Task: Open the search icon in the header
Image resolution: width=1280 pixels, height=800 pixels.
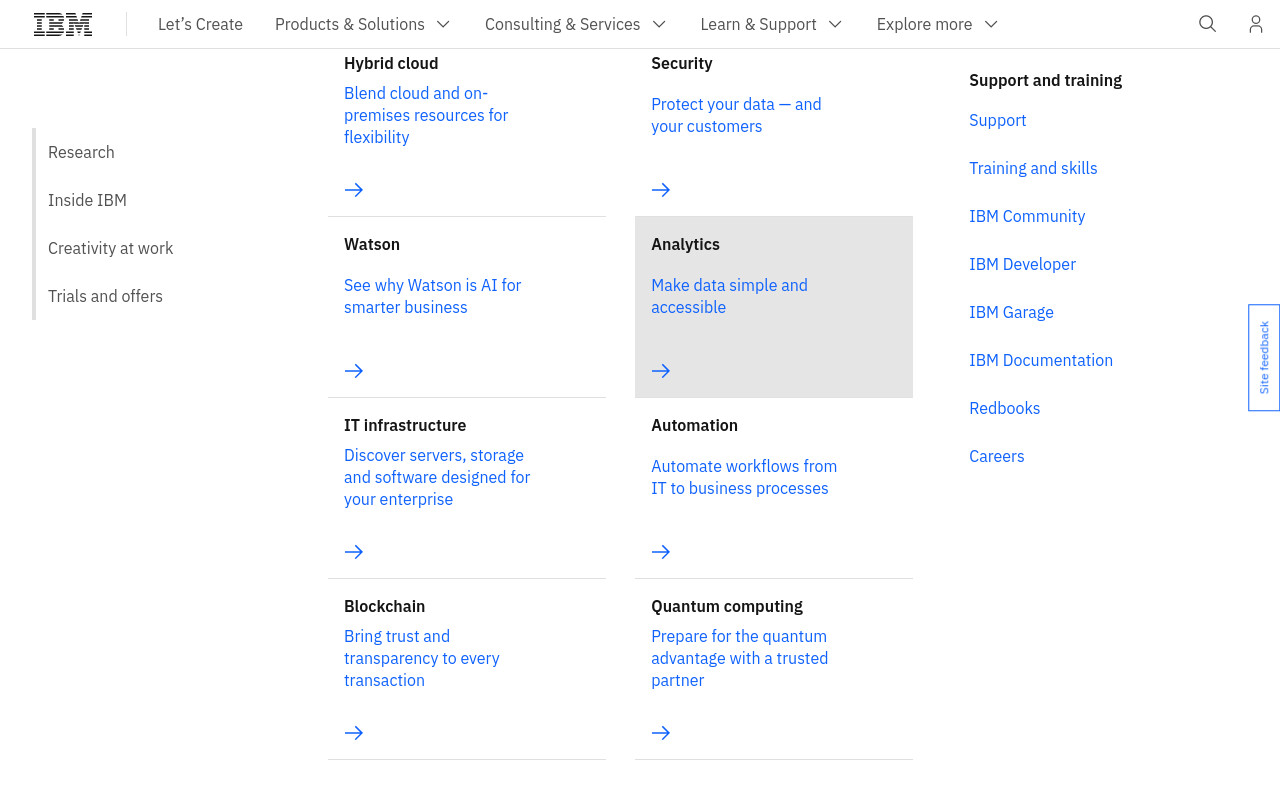Action: (x=1208, y=24)
